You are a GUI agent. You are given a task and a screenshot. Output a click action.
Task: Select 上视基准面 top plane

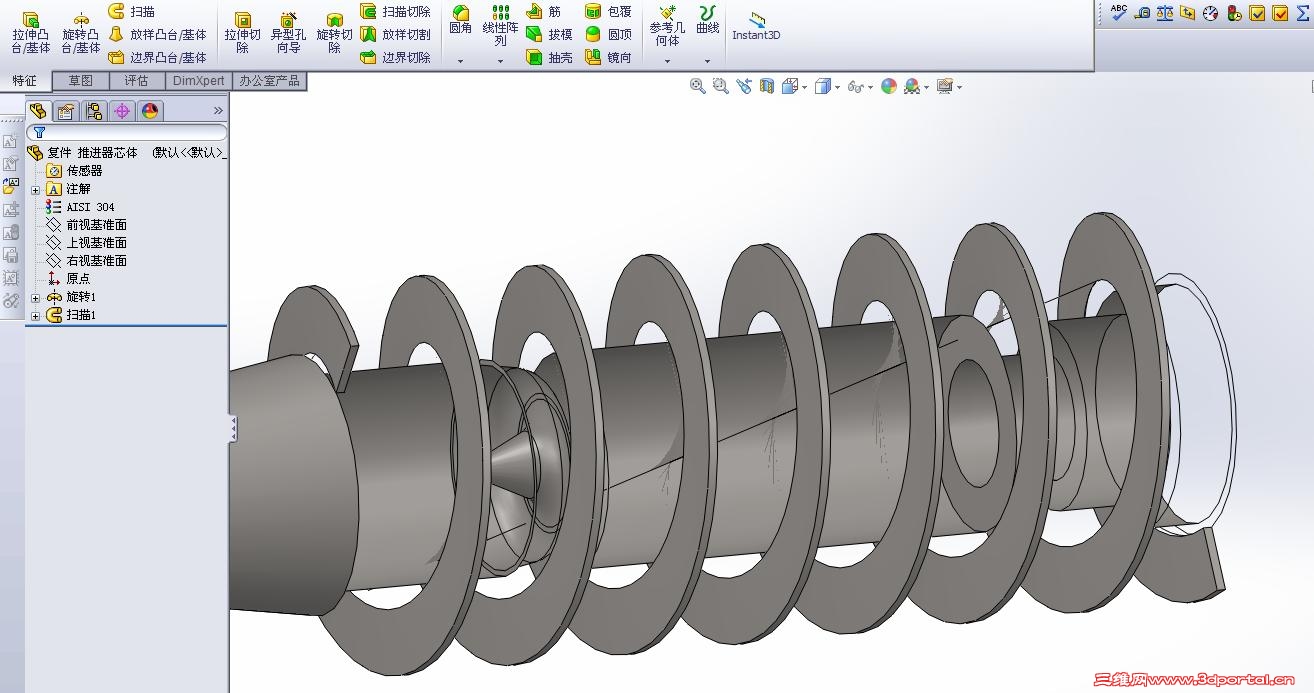(x=86, y=243)
